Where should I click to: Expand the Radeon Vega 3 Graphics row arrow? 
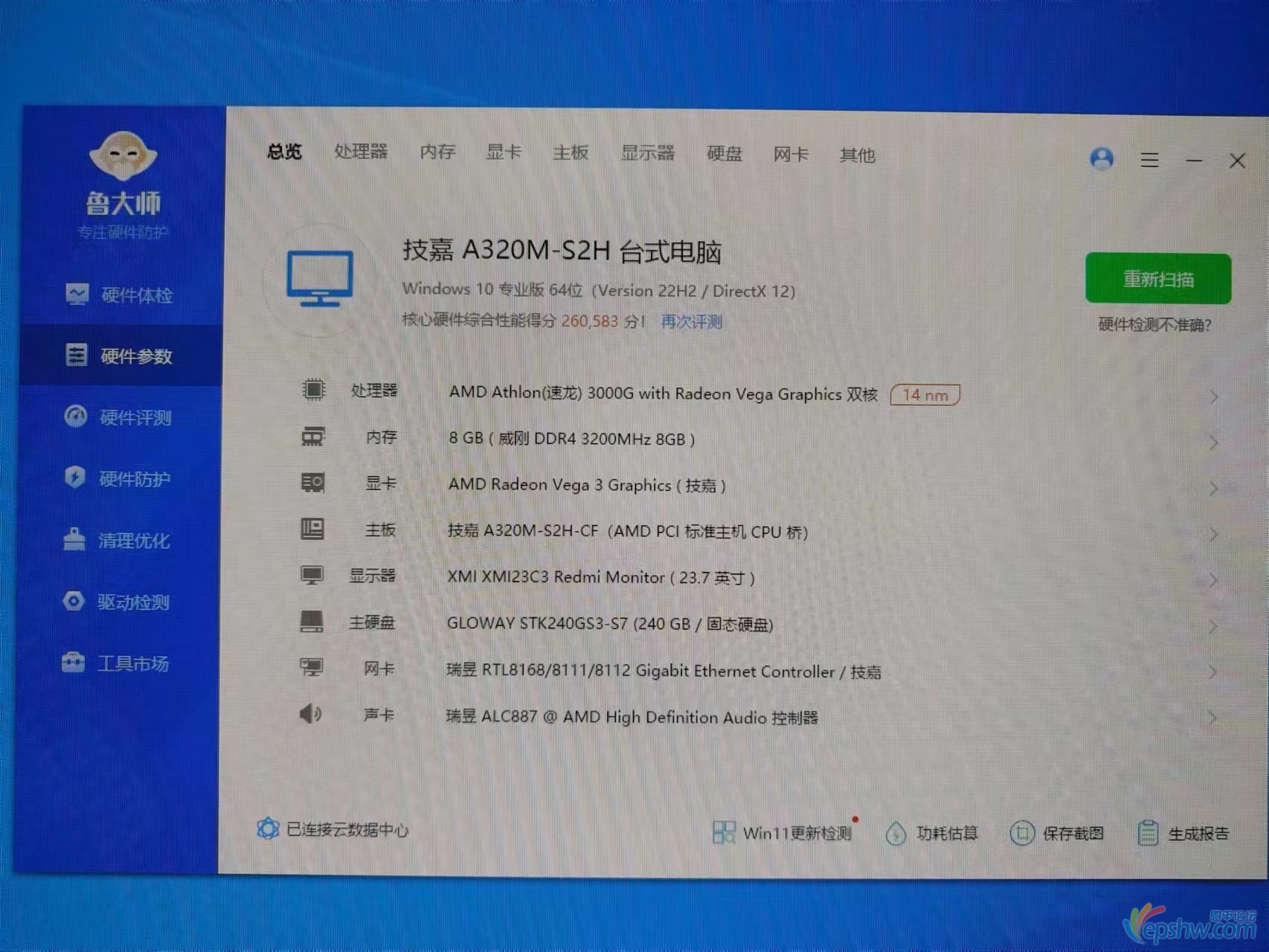1213,488
